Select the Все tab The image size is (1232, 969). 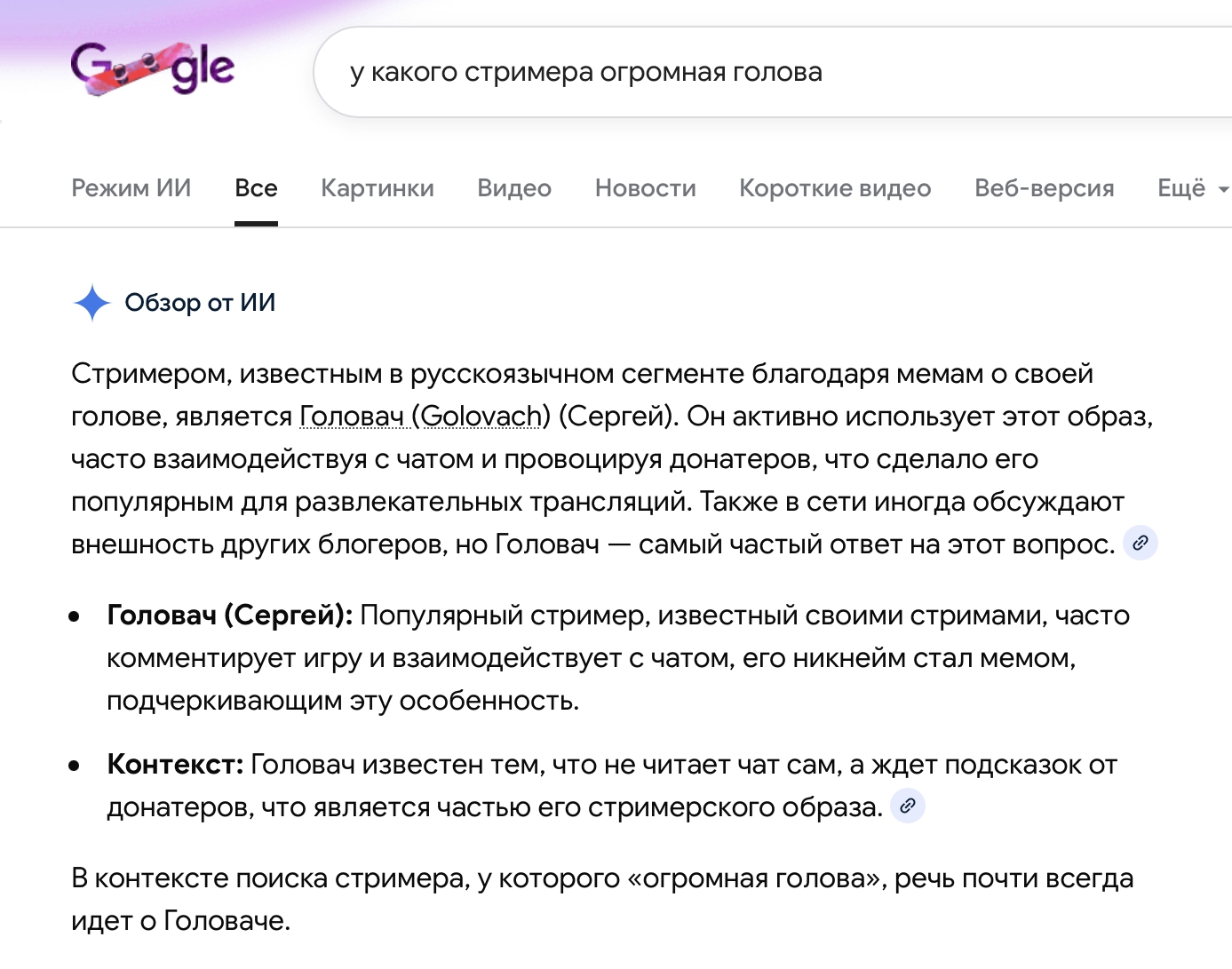[x=256, y=188]
